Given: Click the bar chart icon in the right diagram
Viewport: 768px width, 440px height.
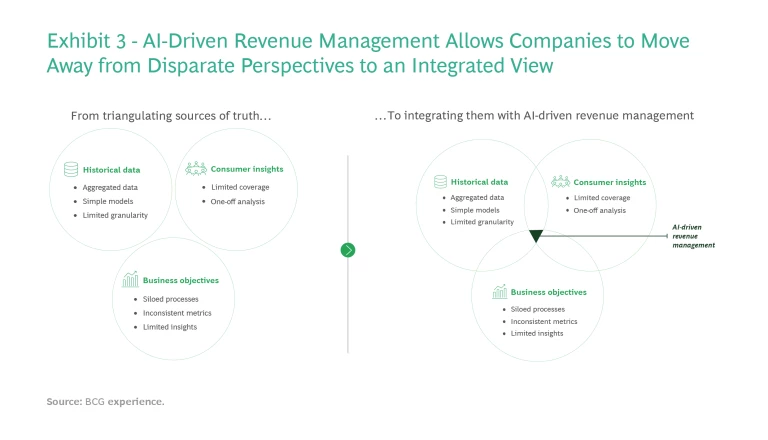Looking at the screenshot, I should pyautogui.click(x=498, y=292).
